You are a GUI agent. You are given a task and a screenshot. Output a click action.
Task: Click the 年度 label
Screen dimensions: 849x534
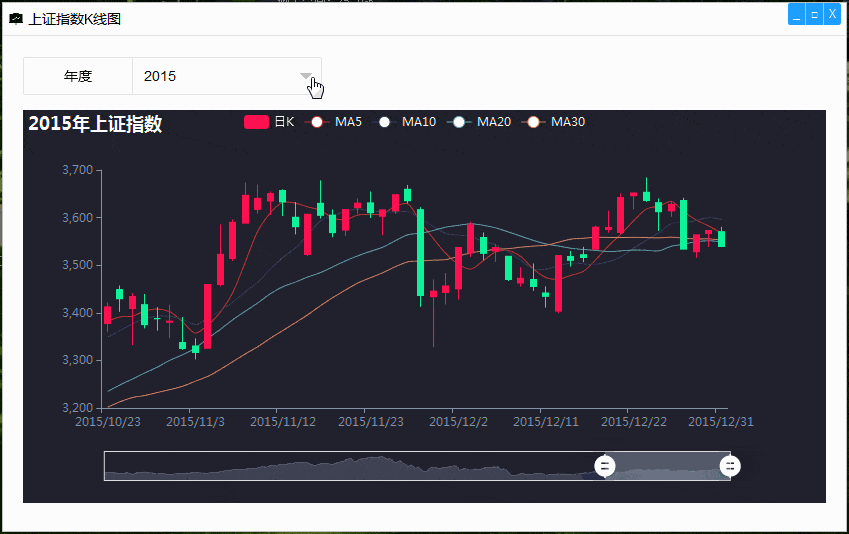78,76
